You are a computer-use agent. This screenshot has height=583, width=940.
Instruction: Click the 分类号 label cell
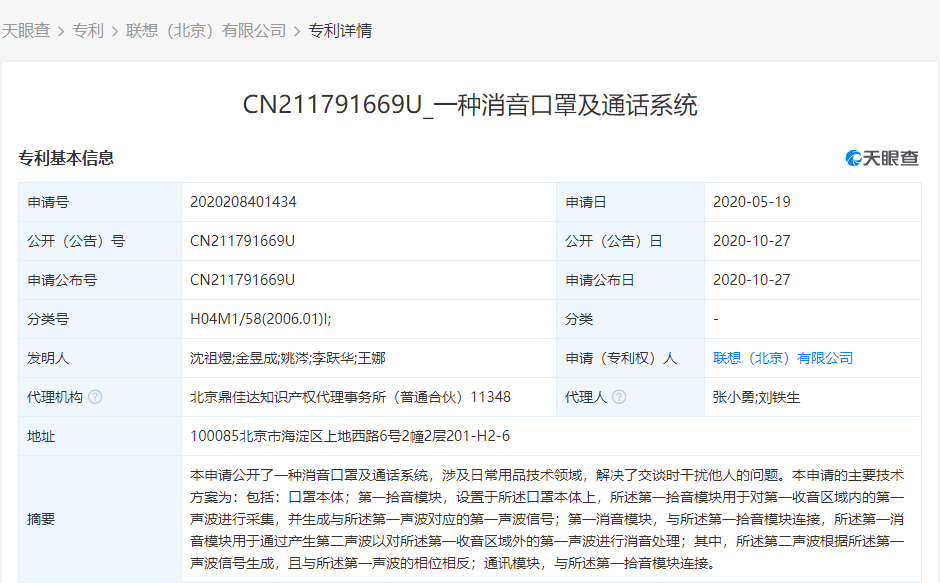coord(100,319)
